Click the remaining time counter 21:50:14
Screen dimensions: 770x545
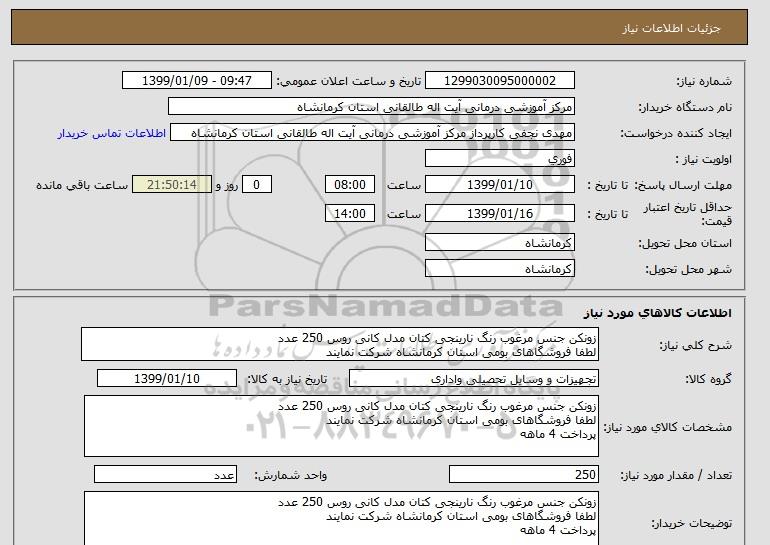click(172, 185)
